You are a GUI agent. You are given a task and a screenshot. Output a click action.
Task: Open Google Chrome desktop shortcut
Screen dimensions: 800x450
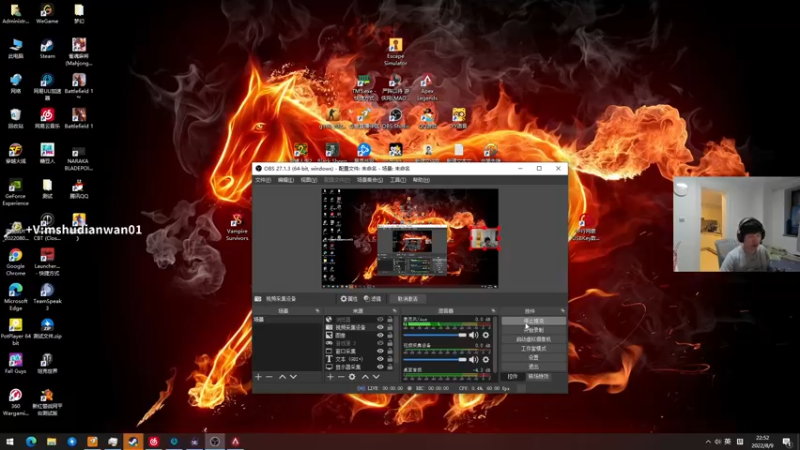pos(15,261)
